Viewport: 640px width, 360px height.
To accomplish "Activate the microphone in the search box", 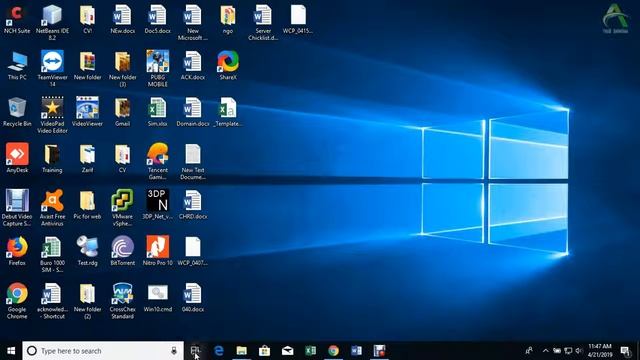I will pyautogui.click(x=174, y=351).
